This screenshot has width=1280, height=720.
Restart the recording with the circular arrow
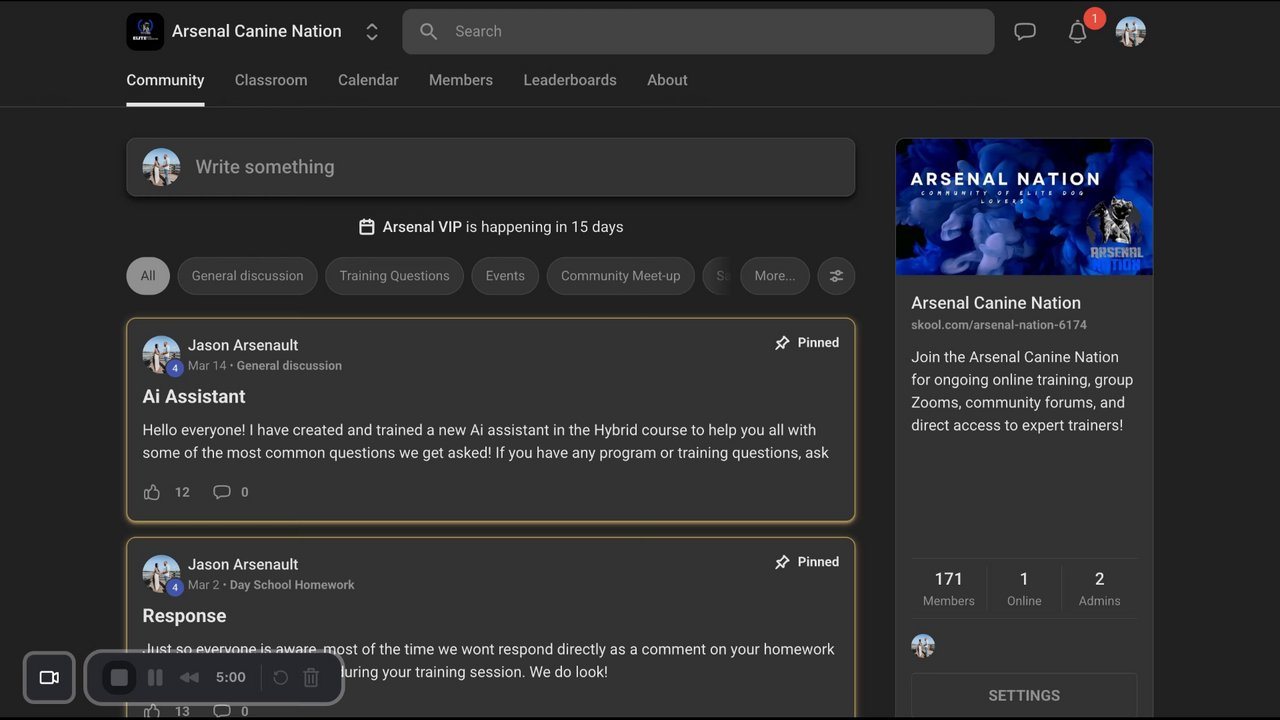[281, 678]
